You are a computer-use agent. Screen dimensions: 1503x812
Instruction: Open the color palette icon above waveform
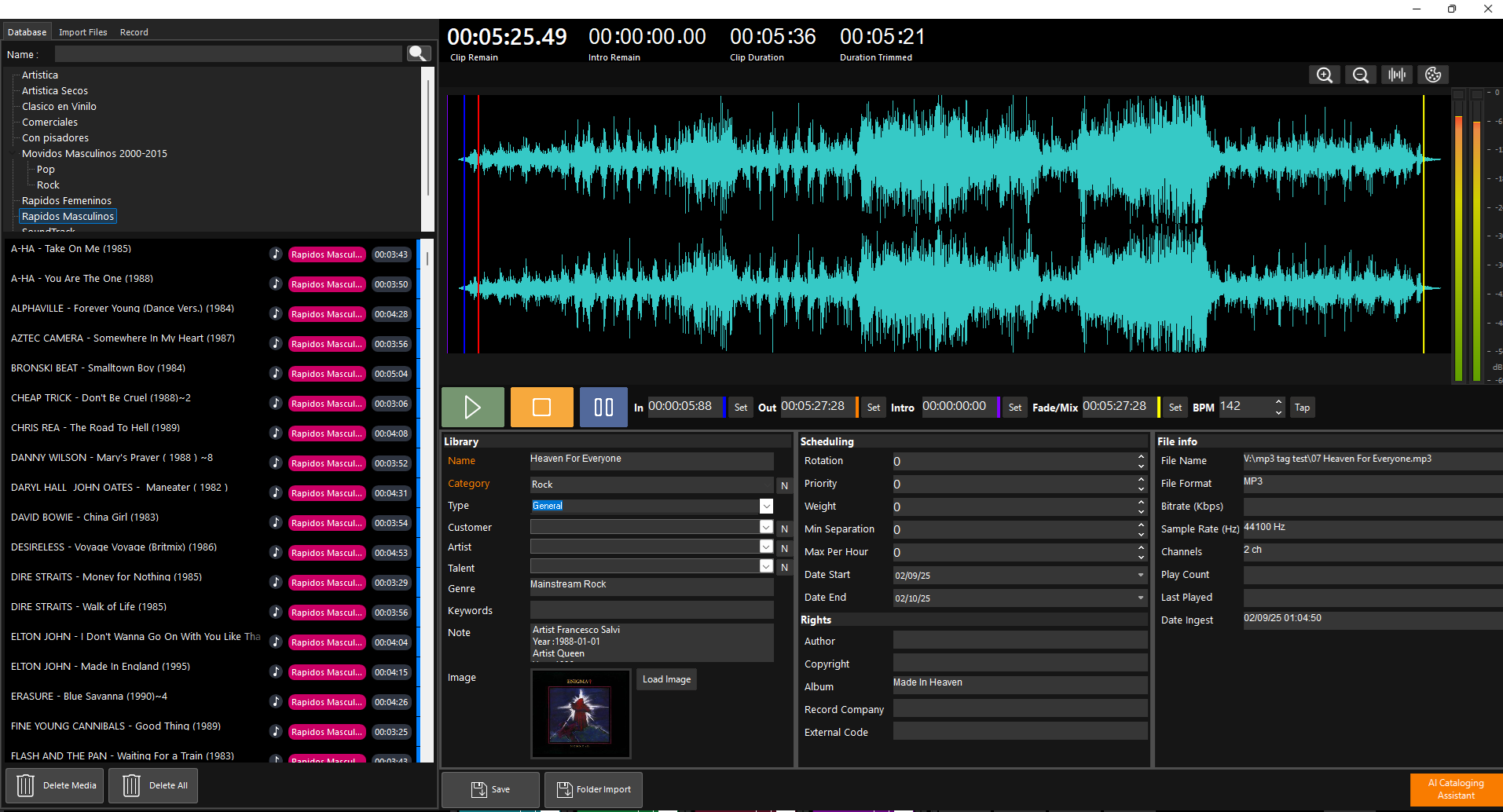[x=1433, y=75]
